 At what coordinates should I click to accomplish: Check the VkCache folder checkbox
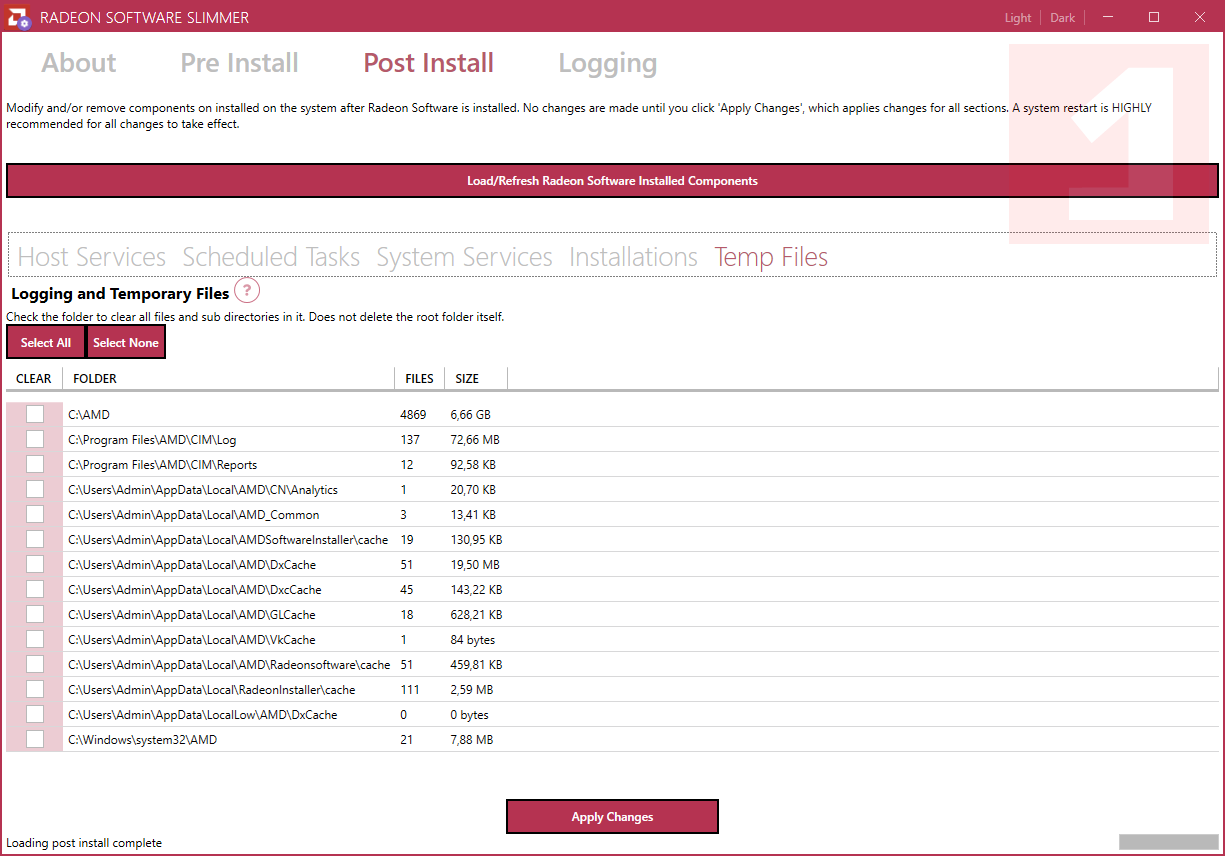click(35, 639)
